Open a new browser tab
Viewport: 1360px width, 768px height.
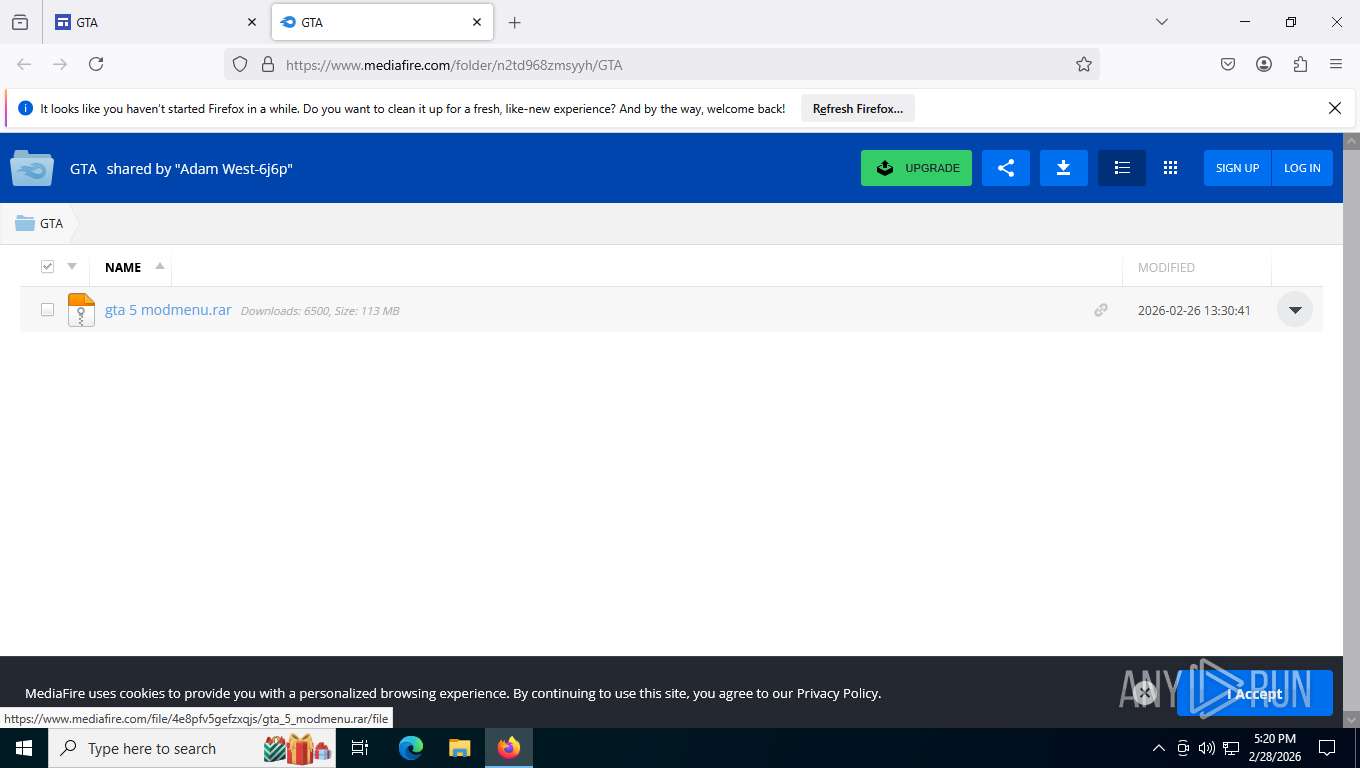tap(514, 22)
